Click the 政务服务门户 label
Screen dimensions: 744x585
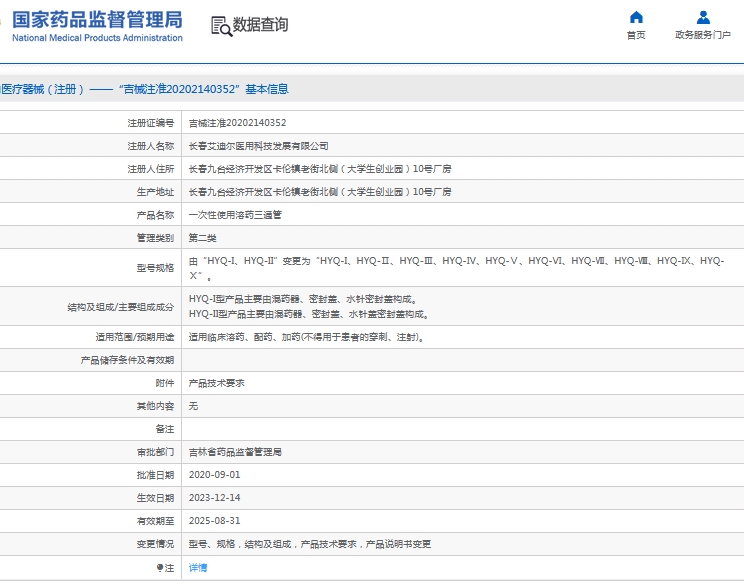[x=703, y=35]
